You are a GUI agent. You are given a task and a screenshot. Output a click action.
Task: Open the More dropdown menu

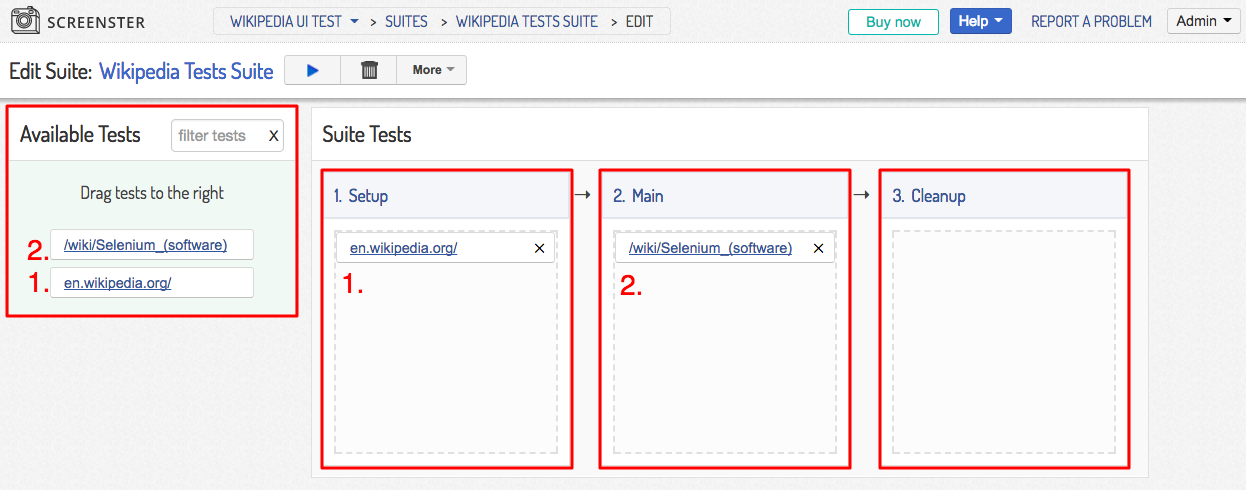432,70
